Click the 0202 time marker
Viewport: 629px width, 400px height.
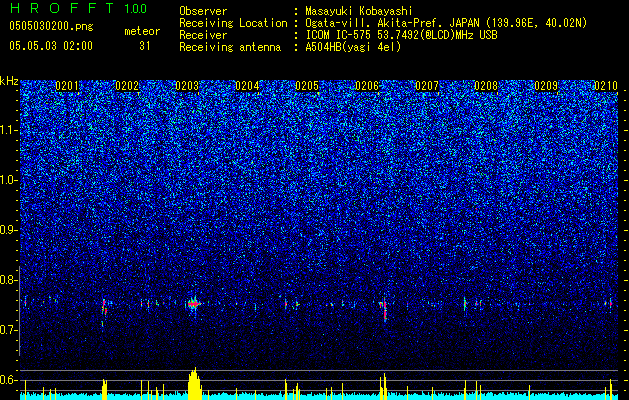click(127, 86)
